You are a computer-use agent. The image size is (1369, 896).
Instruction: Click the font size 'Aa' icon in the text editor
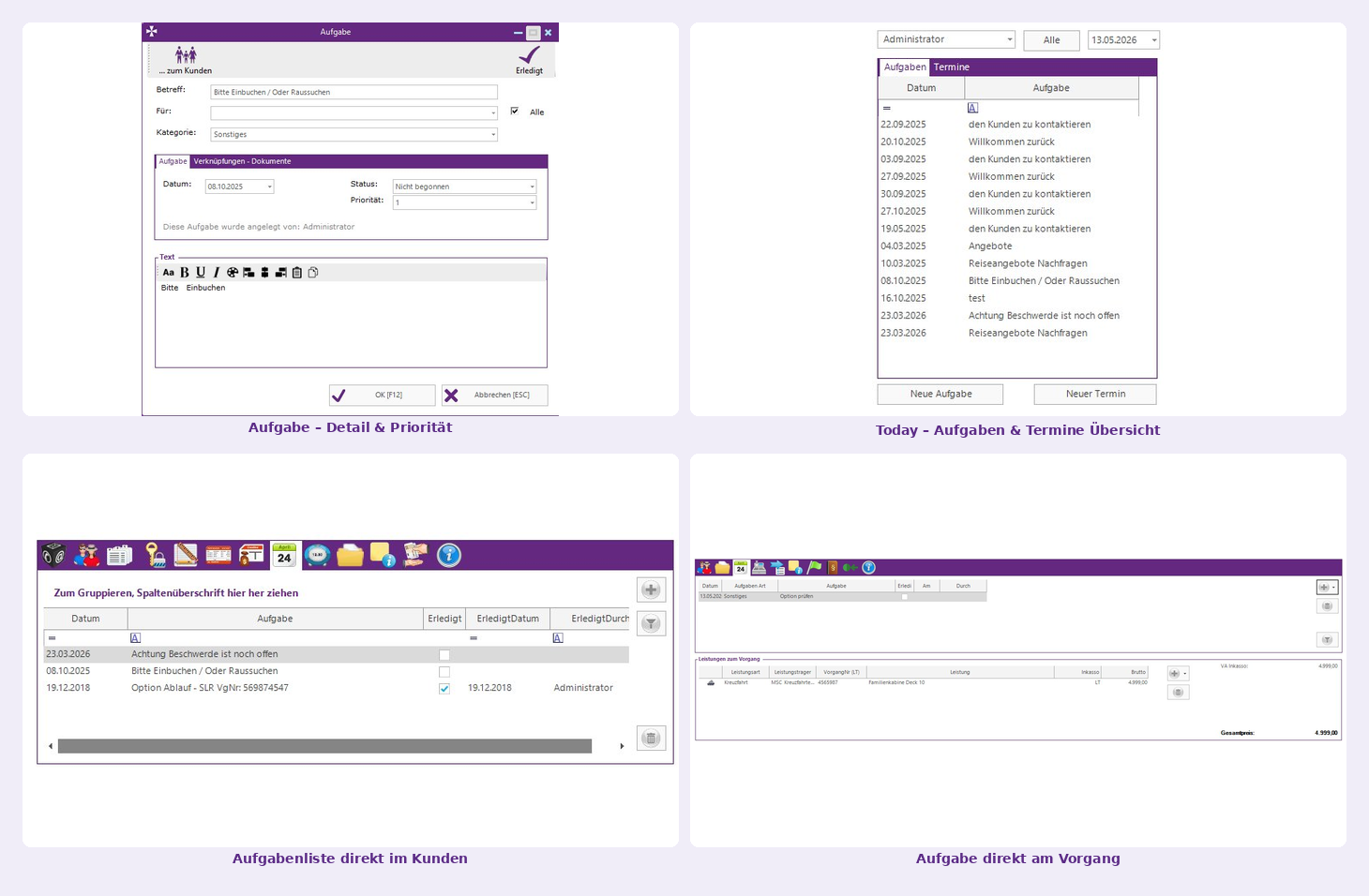pyautogui.click(x=169, y=272)
